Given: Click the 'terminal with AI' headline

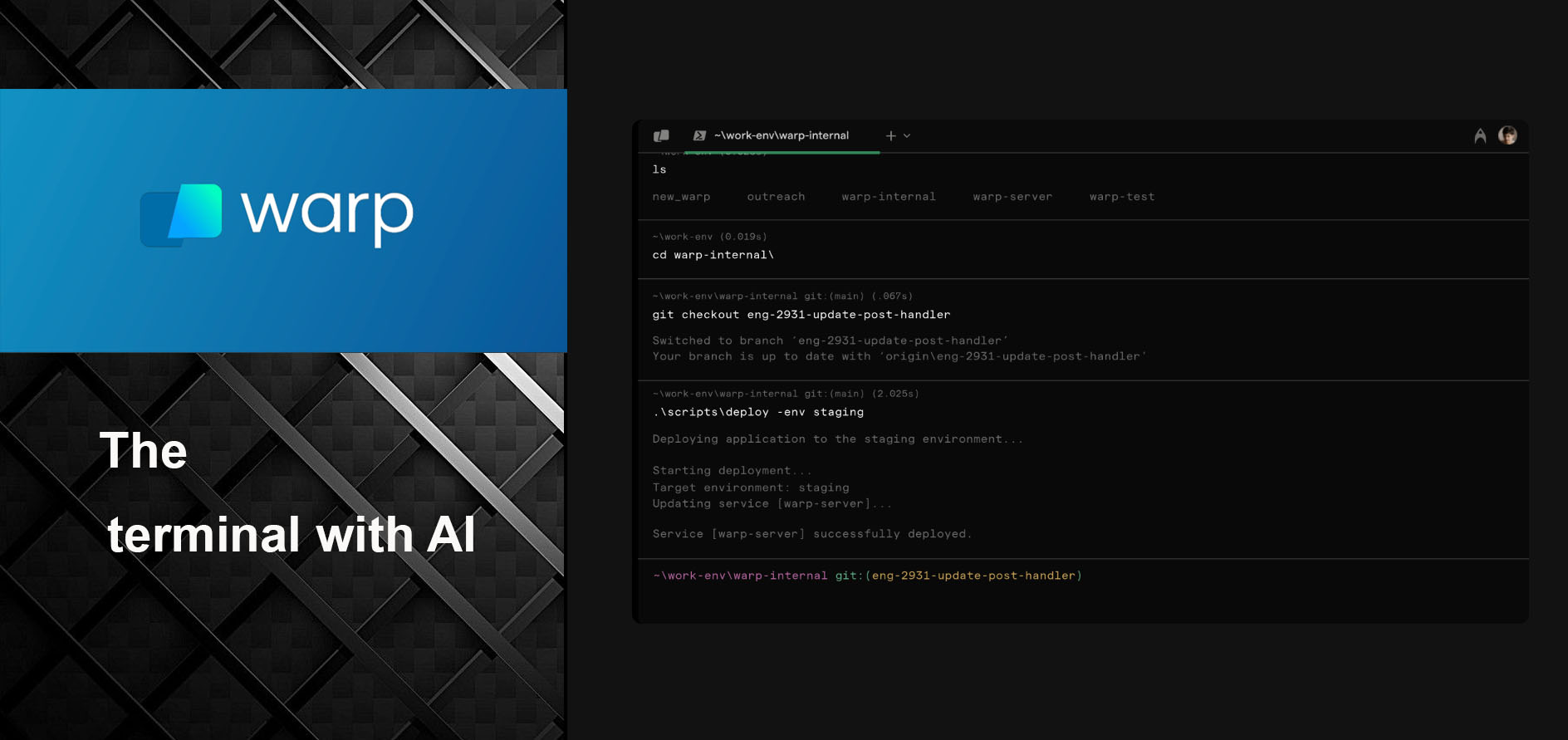Looking at the screenshot, I should tap(292, 534).
